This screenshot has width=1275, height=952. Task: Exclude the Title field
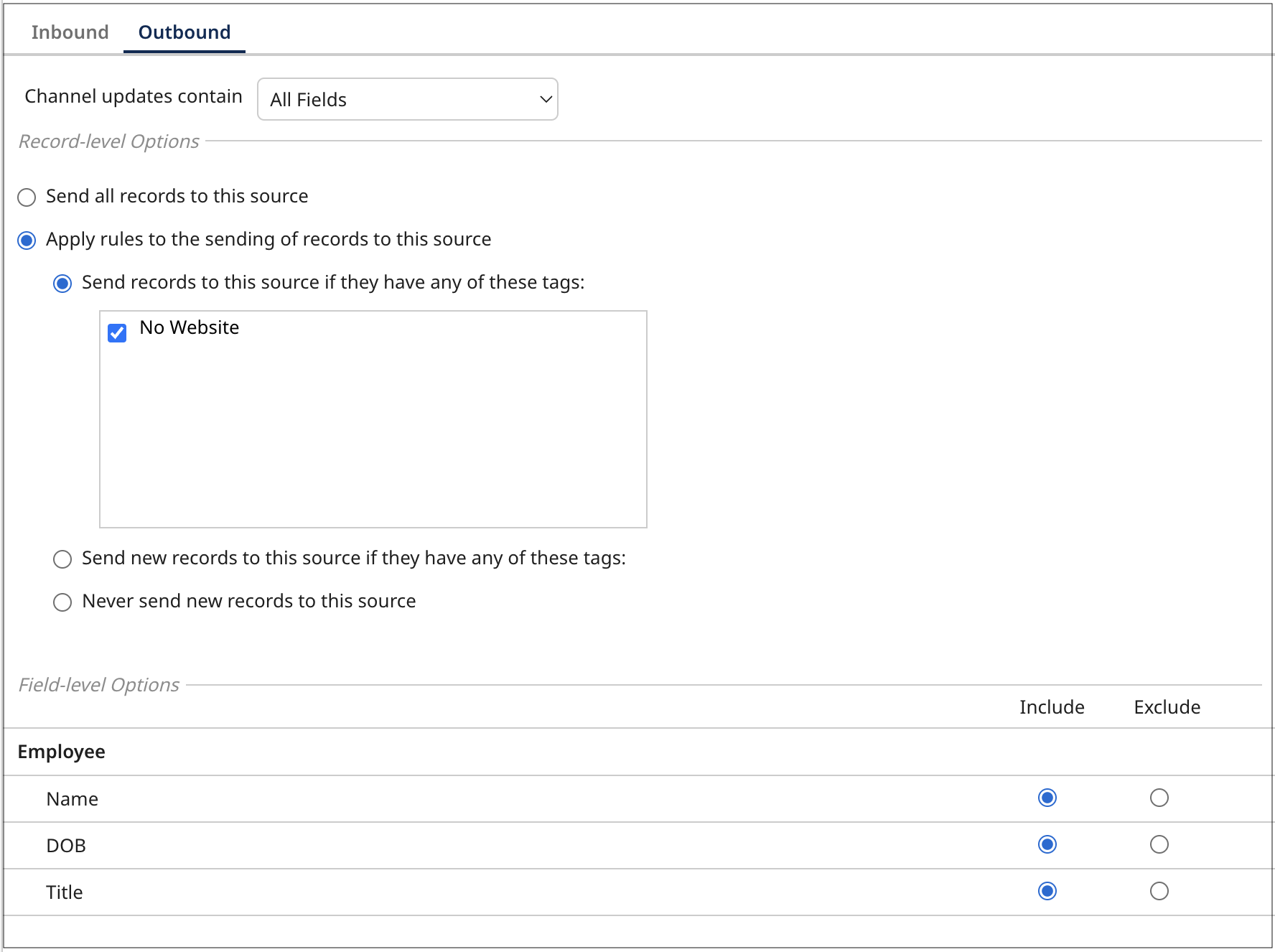point(1159,891)
